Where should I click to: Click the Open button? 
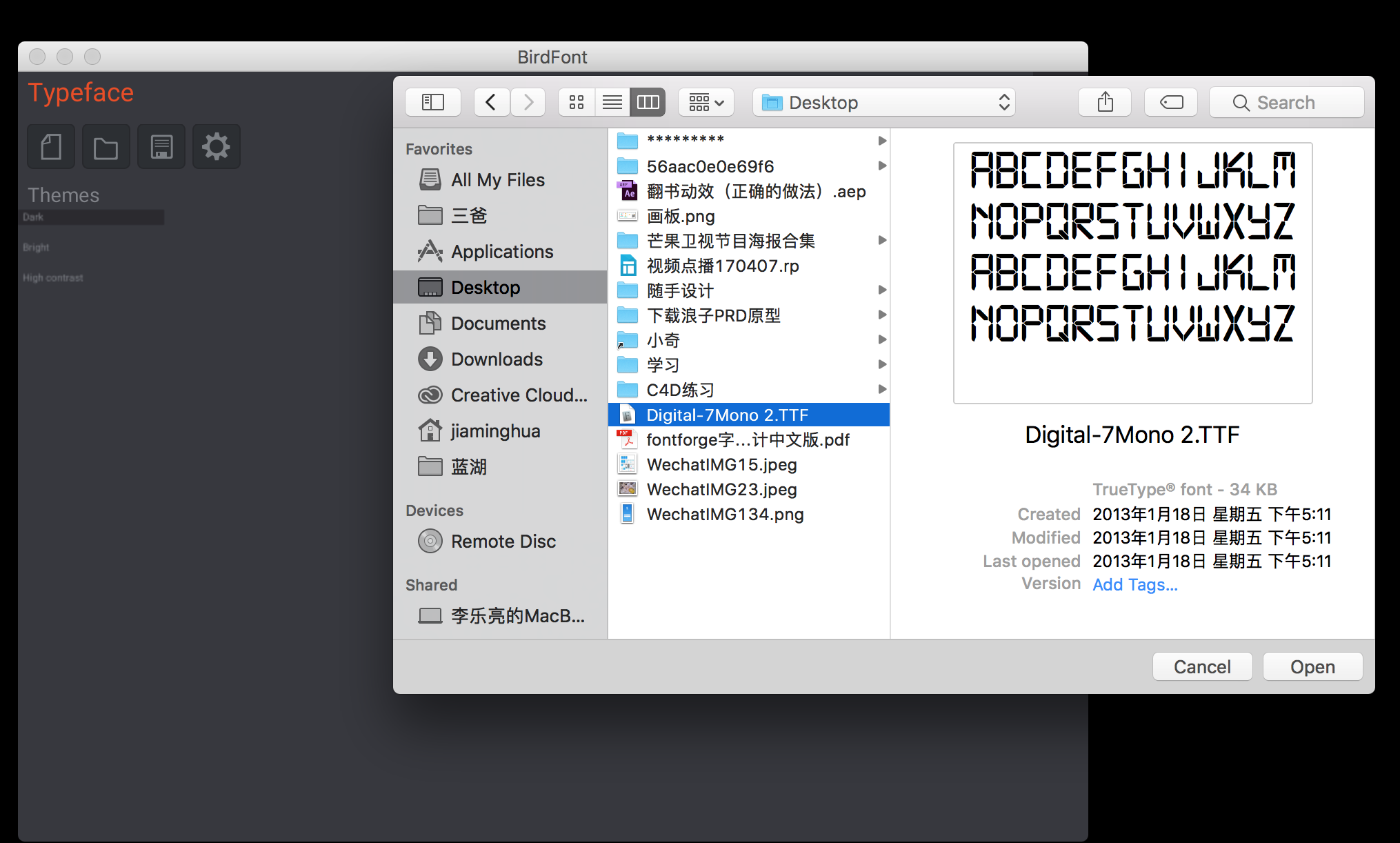(x=1312, y=666)
